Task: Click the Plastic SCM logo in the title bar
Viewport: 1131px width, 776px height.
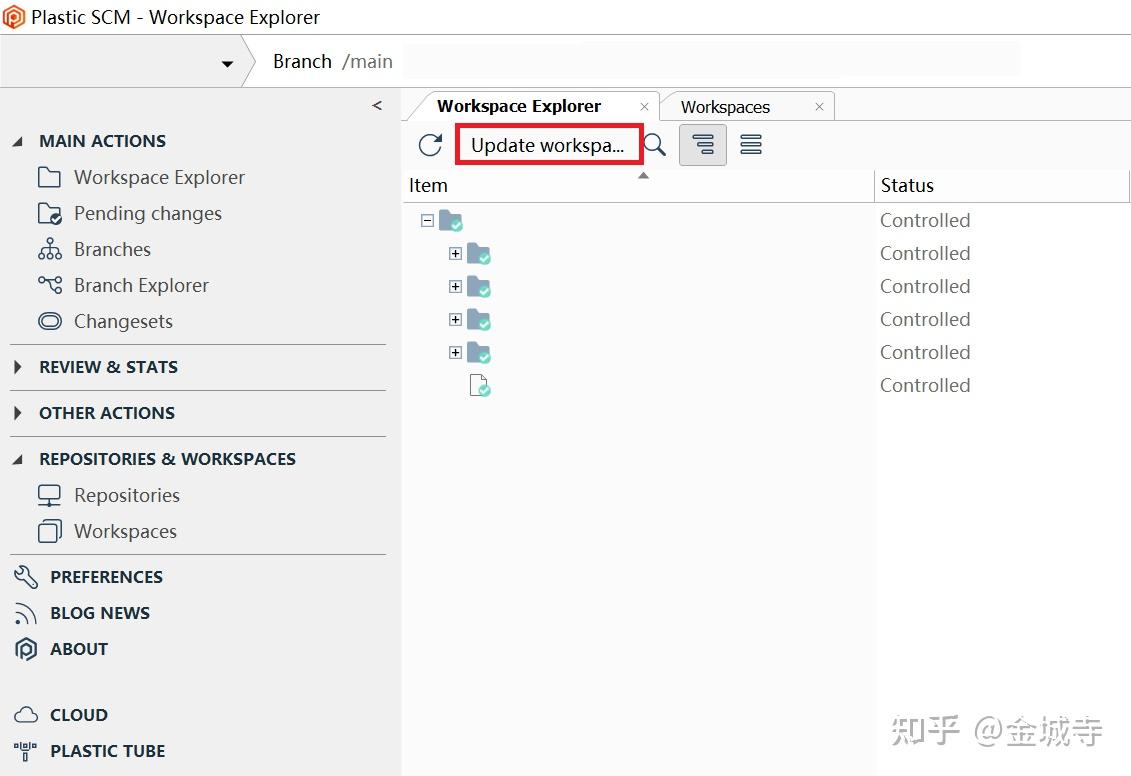Action: pos(14,17)
